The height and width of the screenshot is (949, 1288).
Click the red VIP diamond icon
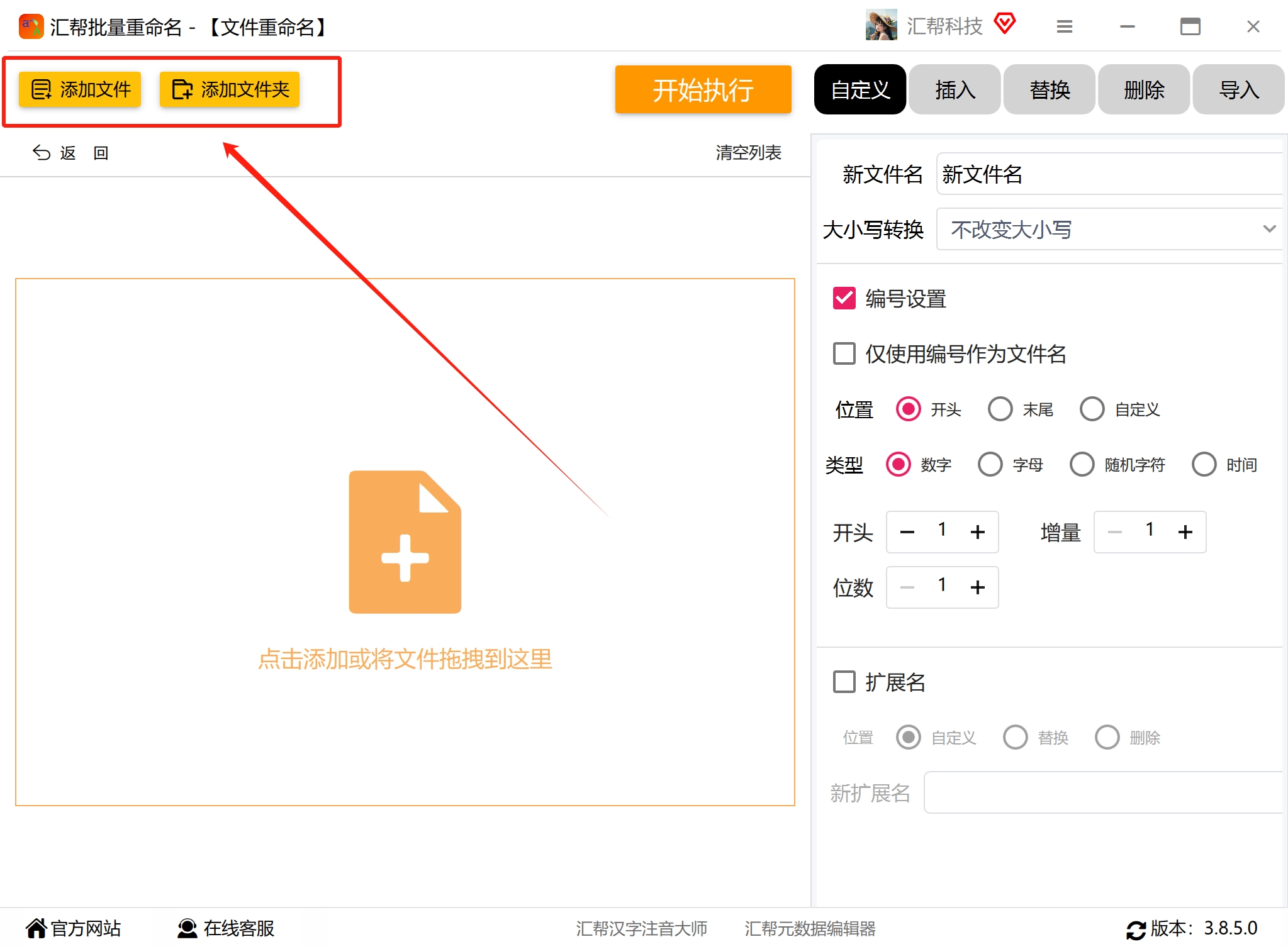[x=1005, y=24]
